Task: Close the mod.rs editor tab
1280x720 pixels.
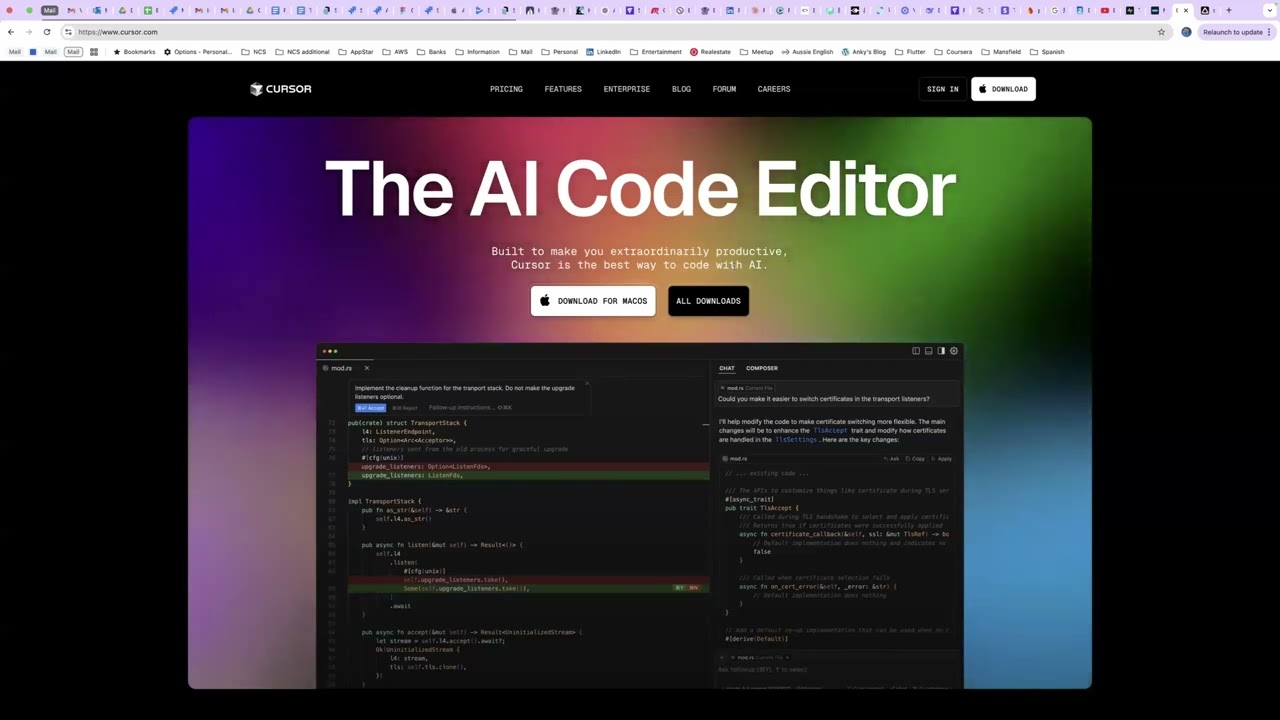Action: 366,368
